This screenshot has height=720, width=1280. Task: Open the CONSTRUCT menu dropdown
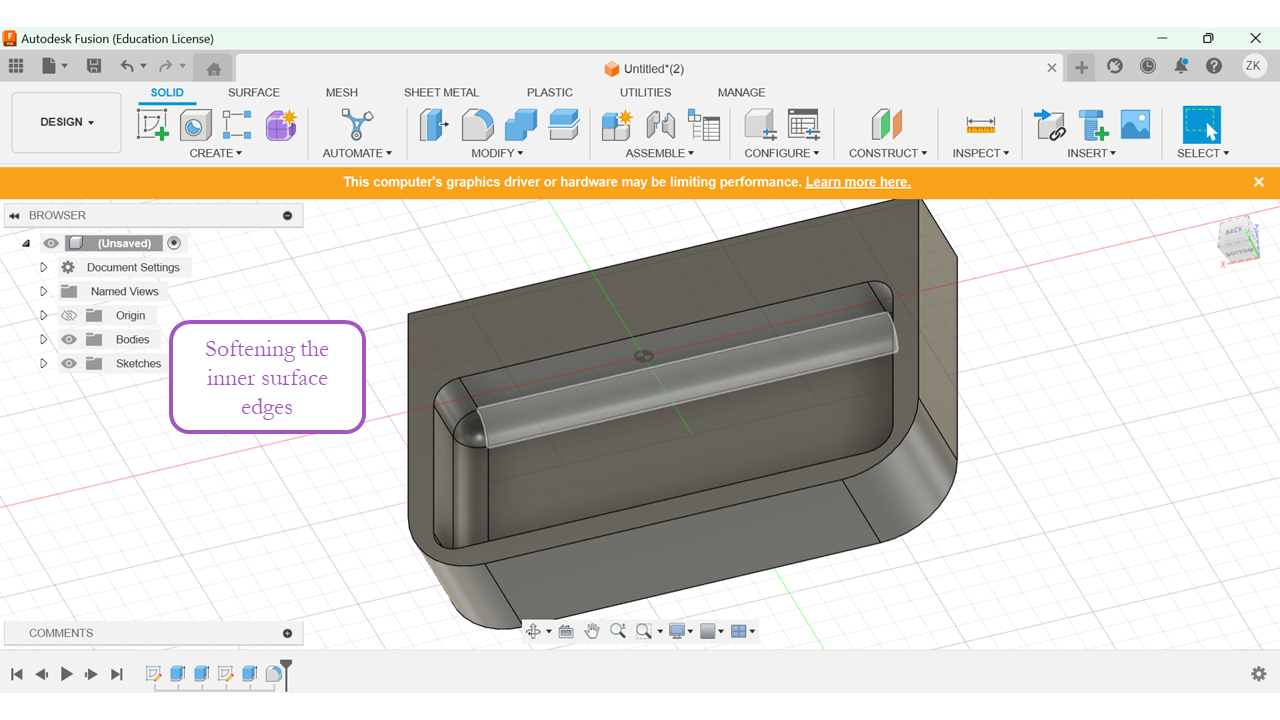[x=888, y=153]
